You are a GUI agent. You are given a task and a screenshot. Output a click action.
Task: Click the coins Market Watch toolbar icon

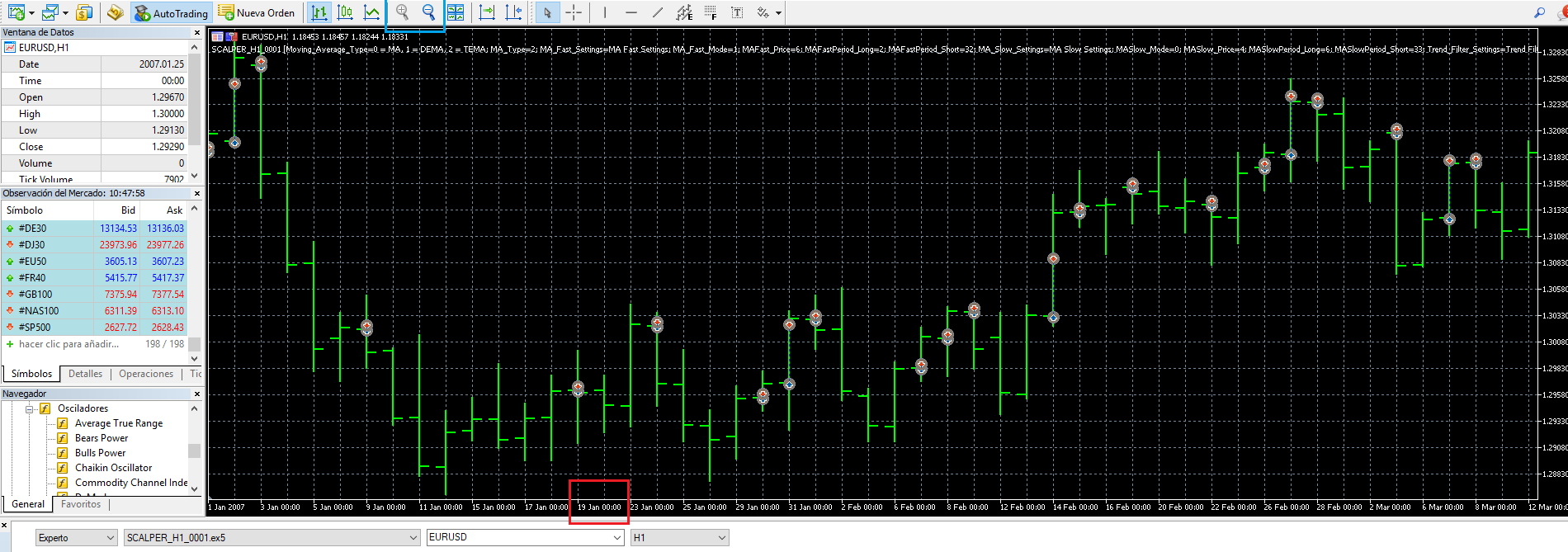(83, 12)
